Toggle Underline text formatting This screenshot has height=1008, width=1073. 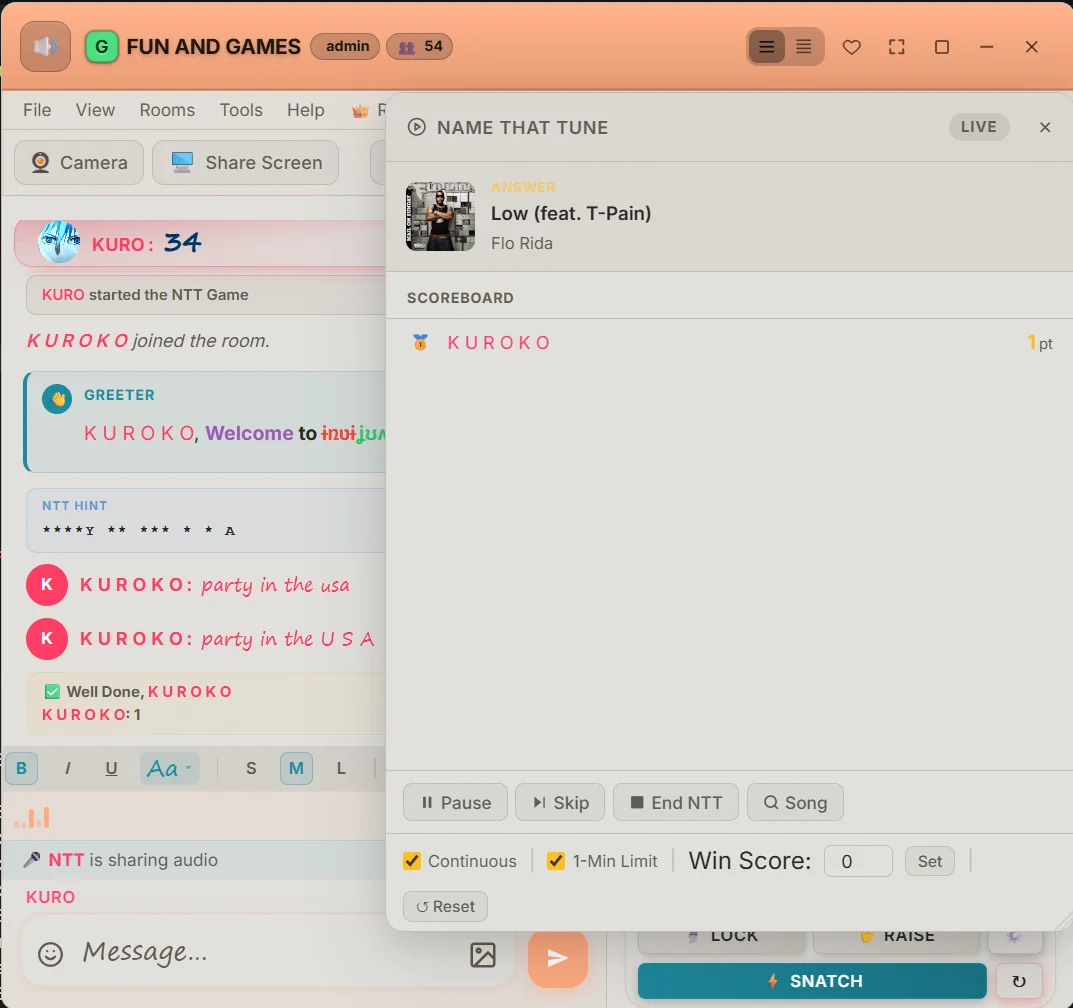click(111, 768)
